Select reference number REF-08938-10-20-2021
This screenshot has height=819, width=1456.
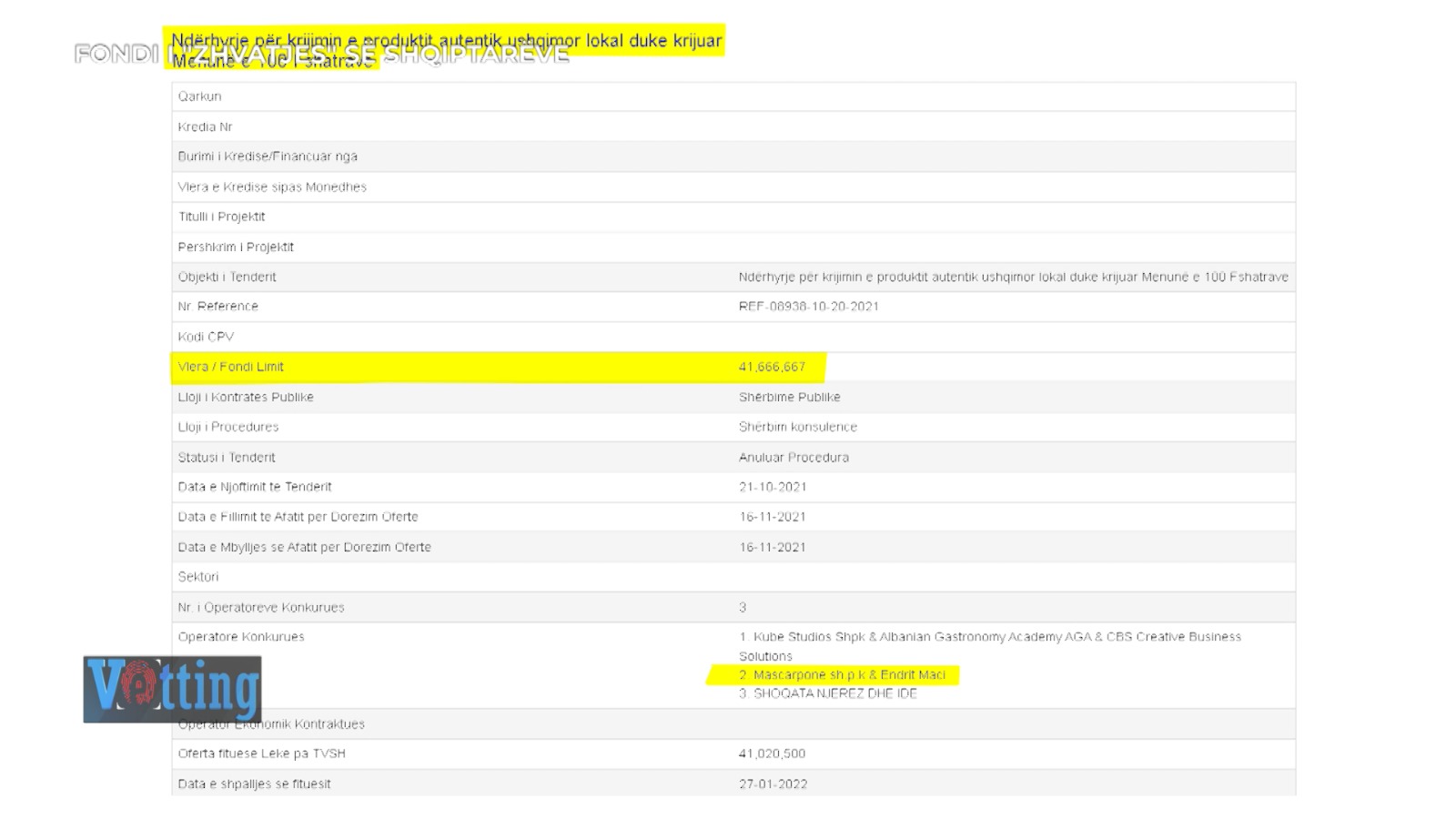pyautogui.click(x=808, y=307)
